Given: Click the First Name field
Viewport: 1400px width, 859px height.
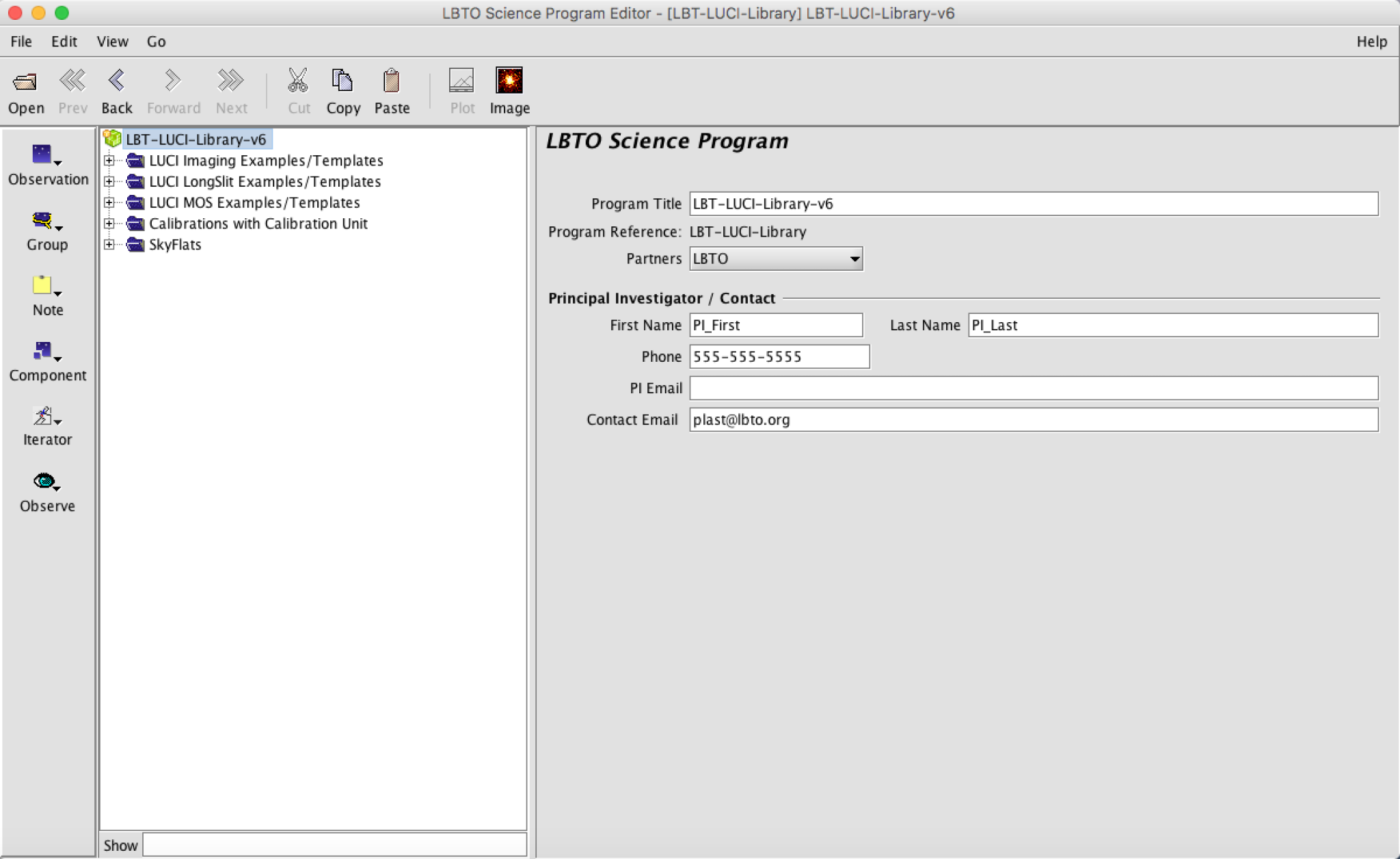Looking at the screenshot, I should click(x=776, y=325).
